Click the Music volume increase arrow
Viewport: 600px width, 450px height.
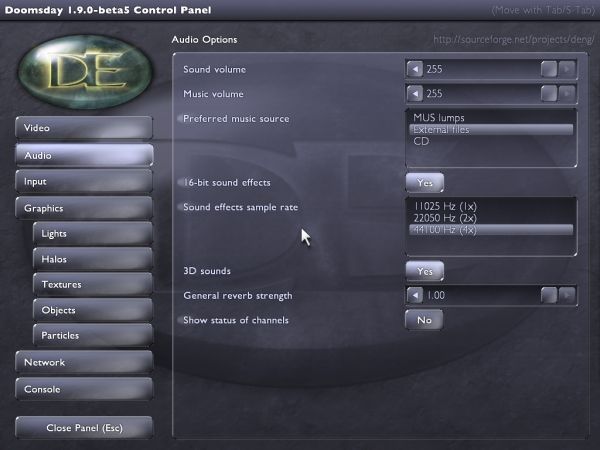567,93
